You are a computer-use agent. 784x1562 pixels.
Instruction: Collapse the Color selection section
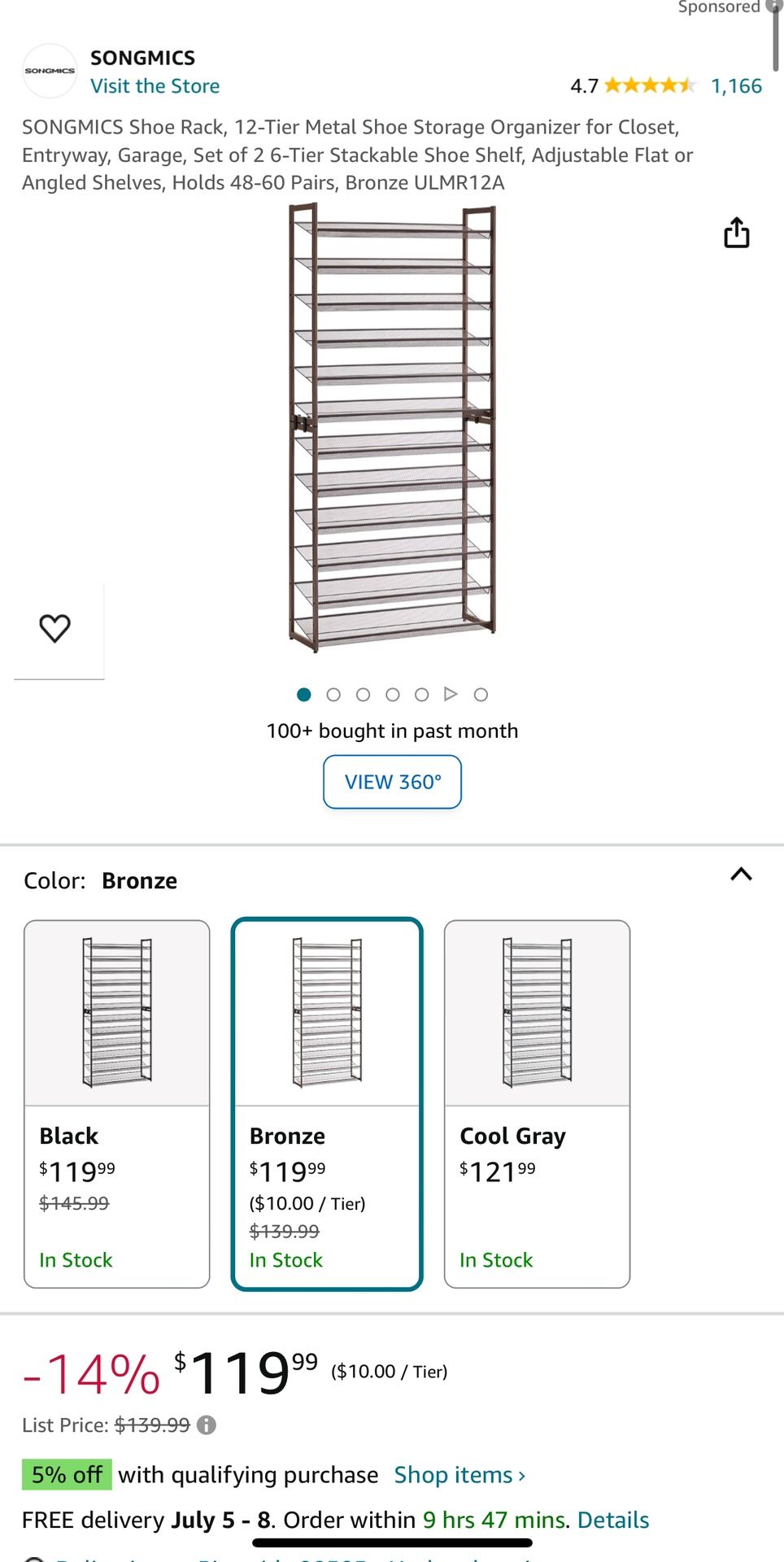[741, 875]
